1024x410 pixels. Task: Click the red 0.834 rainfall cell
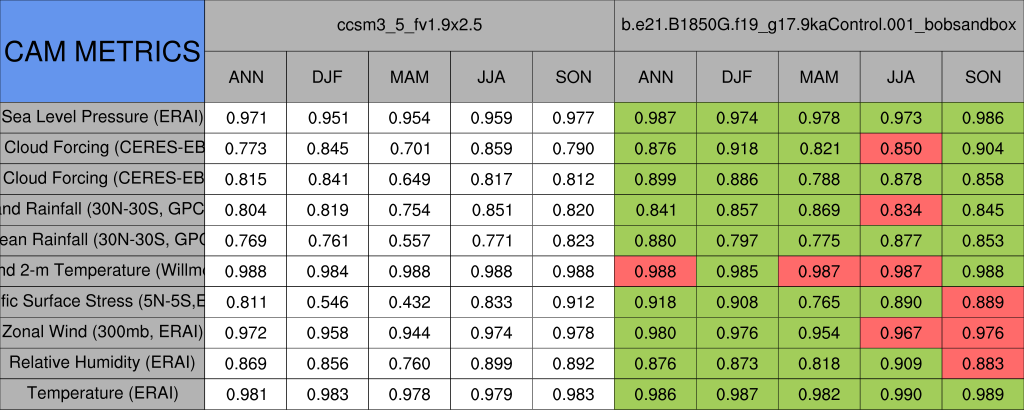pyautogui.click(x=901, y=209)
